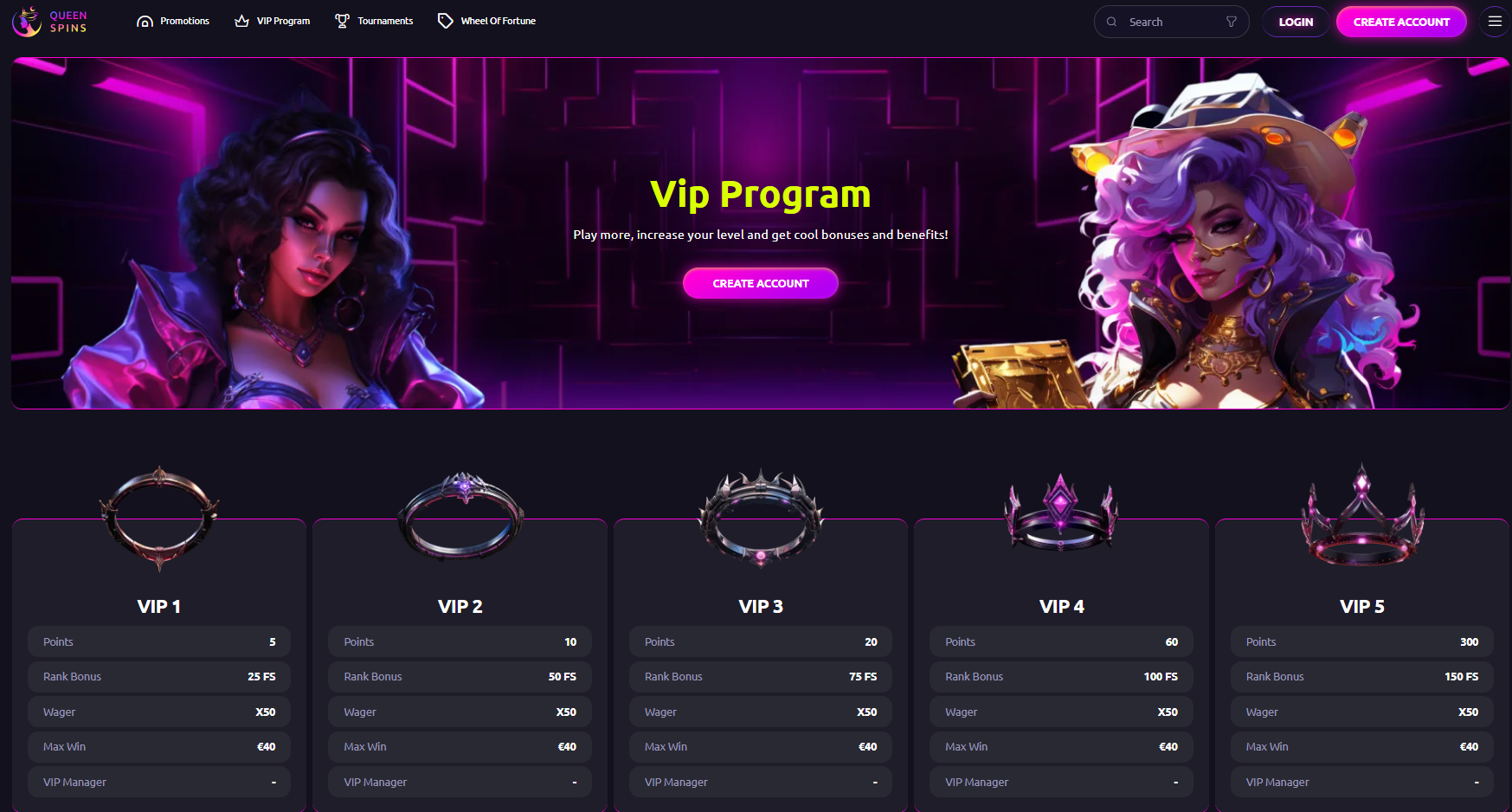Image resolution: width=1512 pixels, height=812 pixels.
Task: Click the VIP 4 purple crown image
Action: 1061,513
